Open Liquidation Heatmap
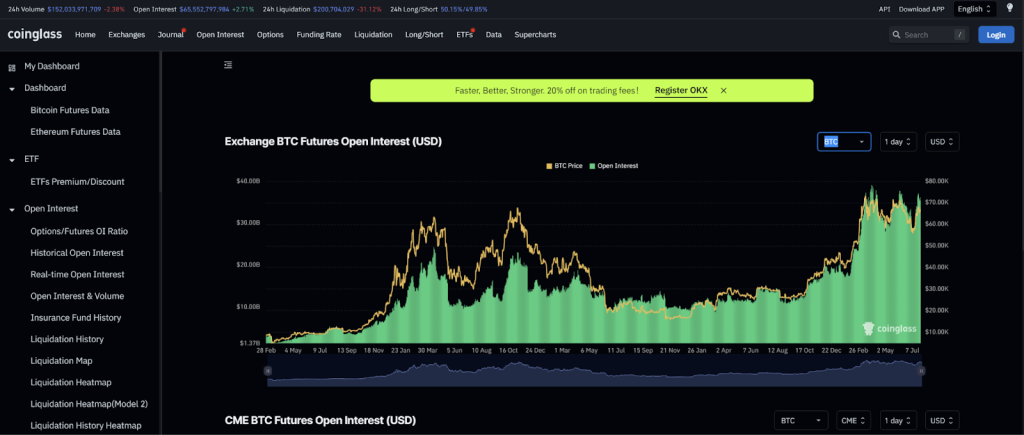 (71, 382)
